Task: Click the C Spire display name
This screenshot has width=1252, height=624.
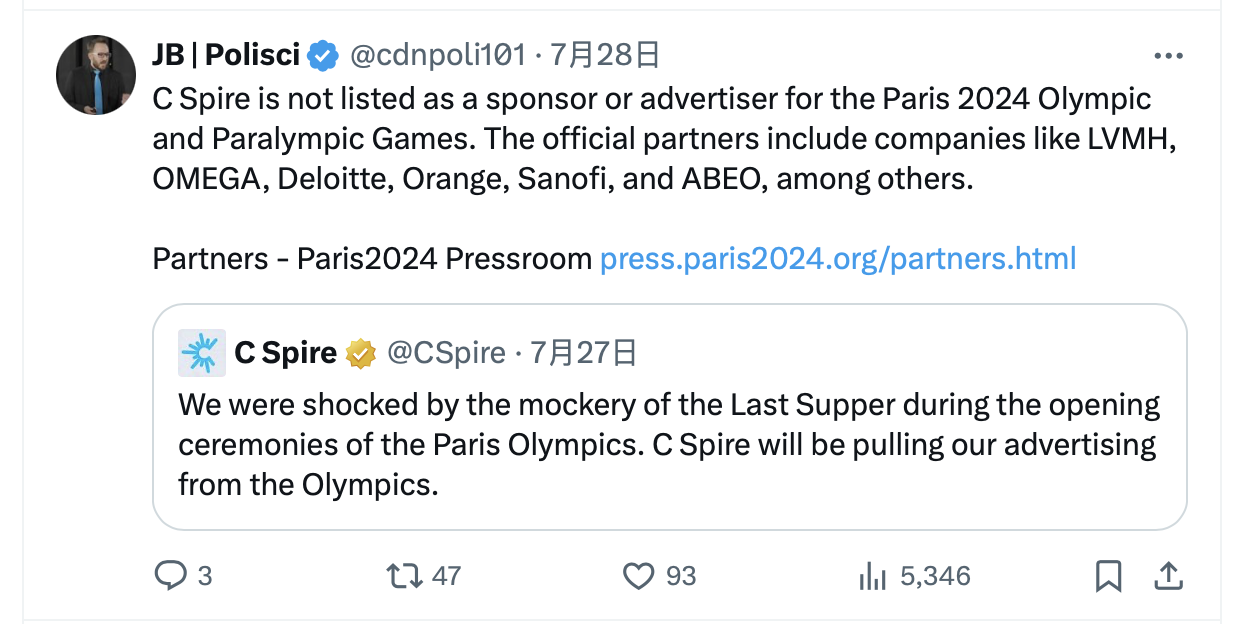Action: (x=285, y=353)
